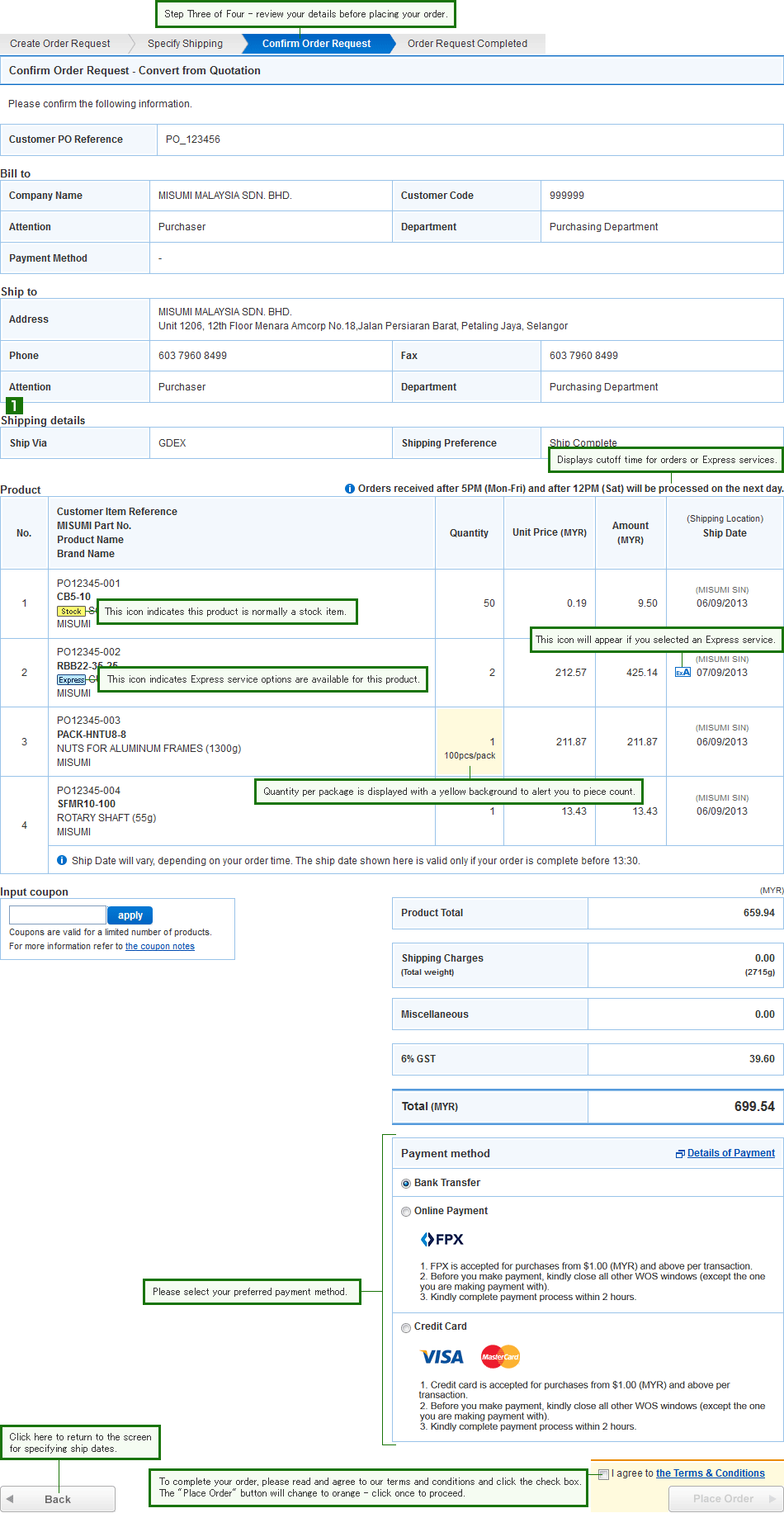The width and height of the screenshot is (784, 1513).
Task: Check the agree to Terms checkbox
Action: [x=604, y=1474]
